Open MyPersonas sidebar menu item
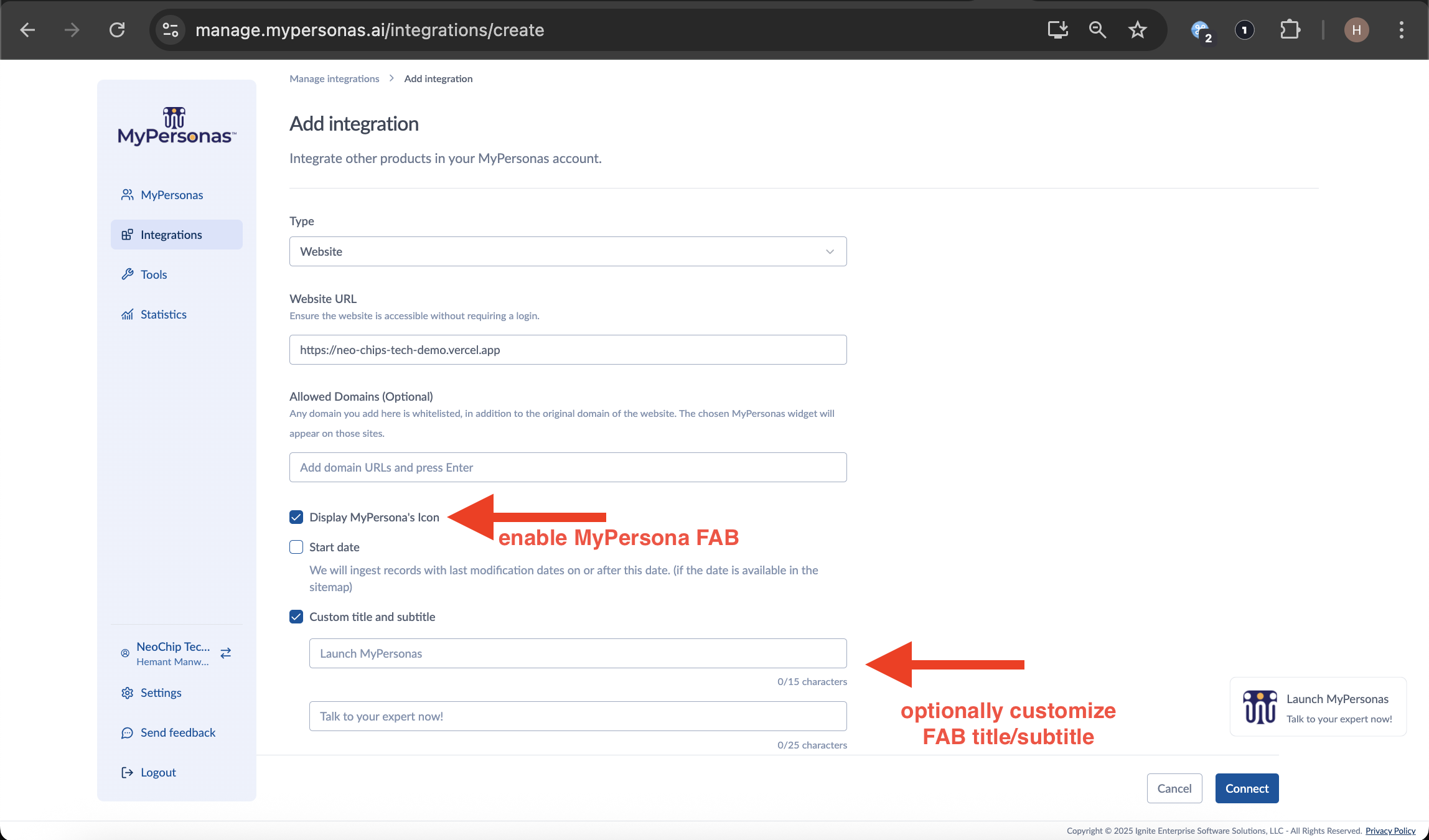 [177, 195]
